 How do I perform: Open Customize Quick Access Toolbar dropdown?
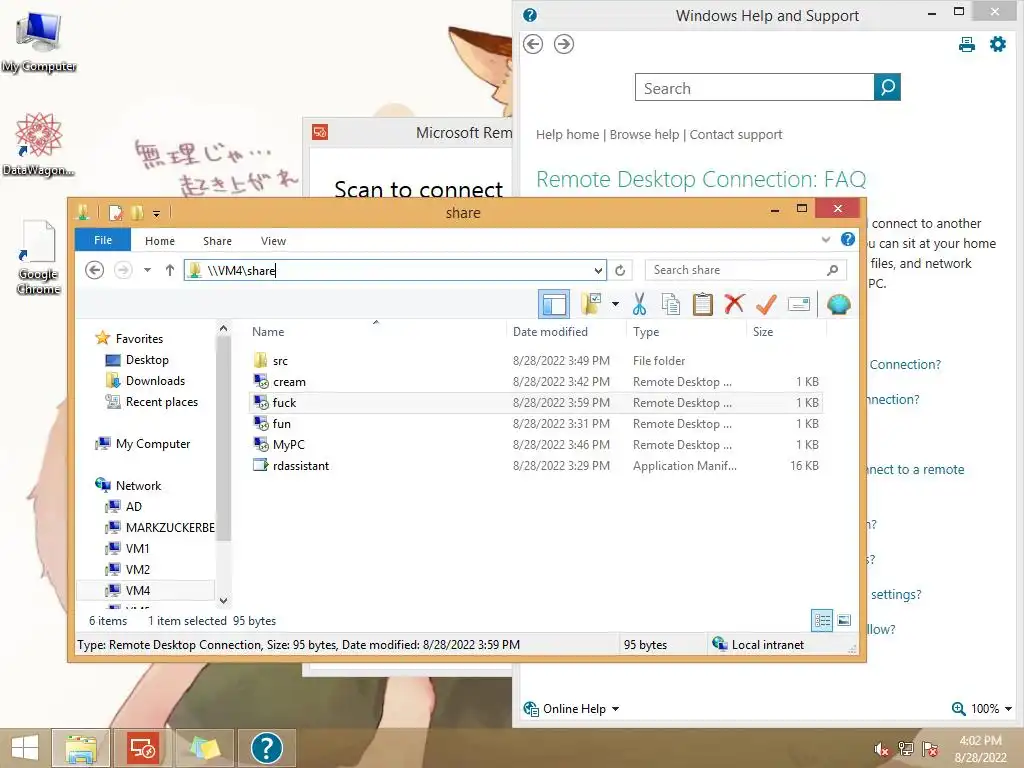[157, 214]
